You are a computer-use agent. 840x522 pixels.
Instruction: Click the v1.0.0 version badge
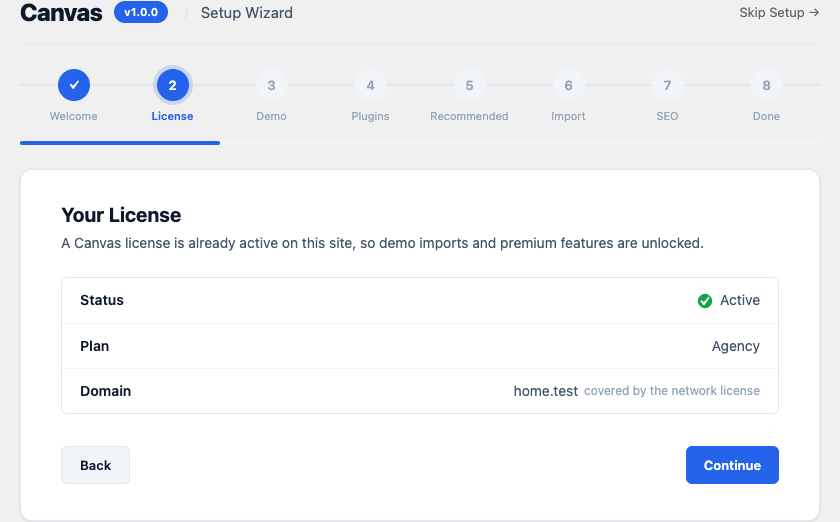pos(141,12)
